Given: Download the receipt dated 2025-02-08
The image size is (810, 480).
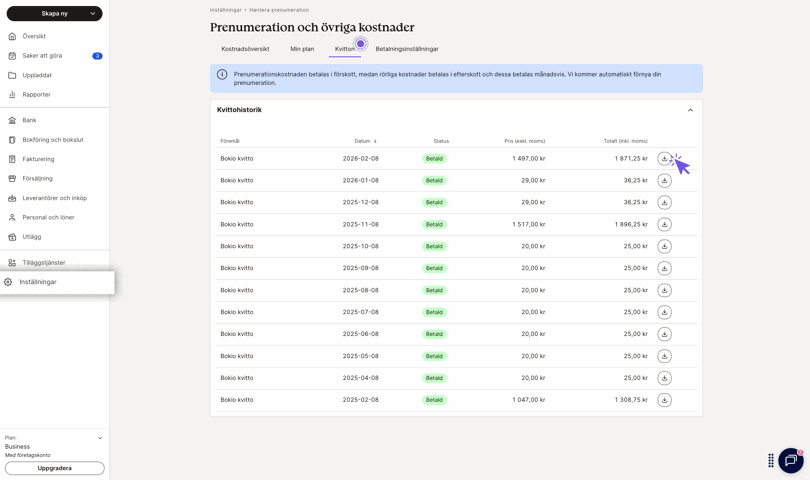Looking at the screenshot, I should coord(664,400).
